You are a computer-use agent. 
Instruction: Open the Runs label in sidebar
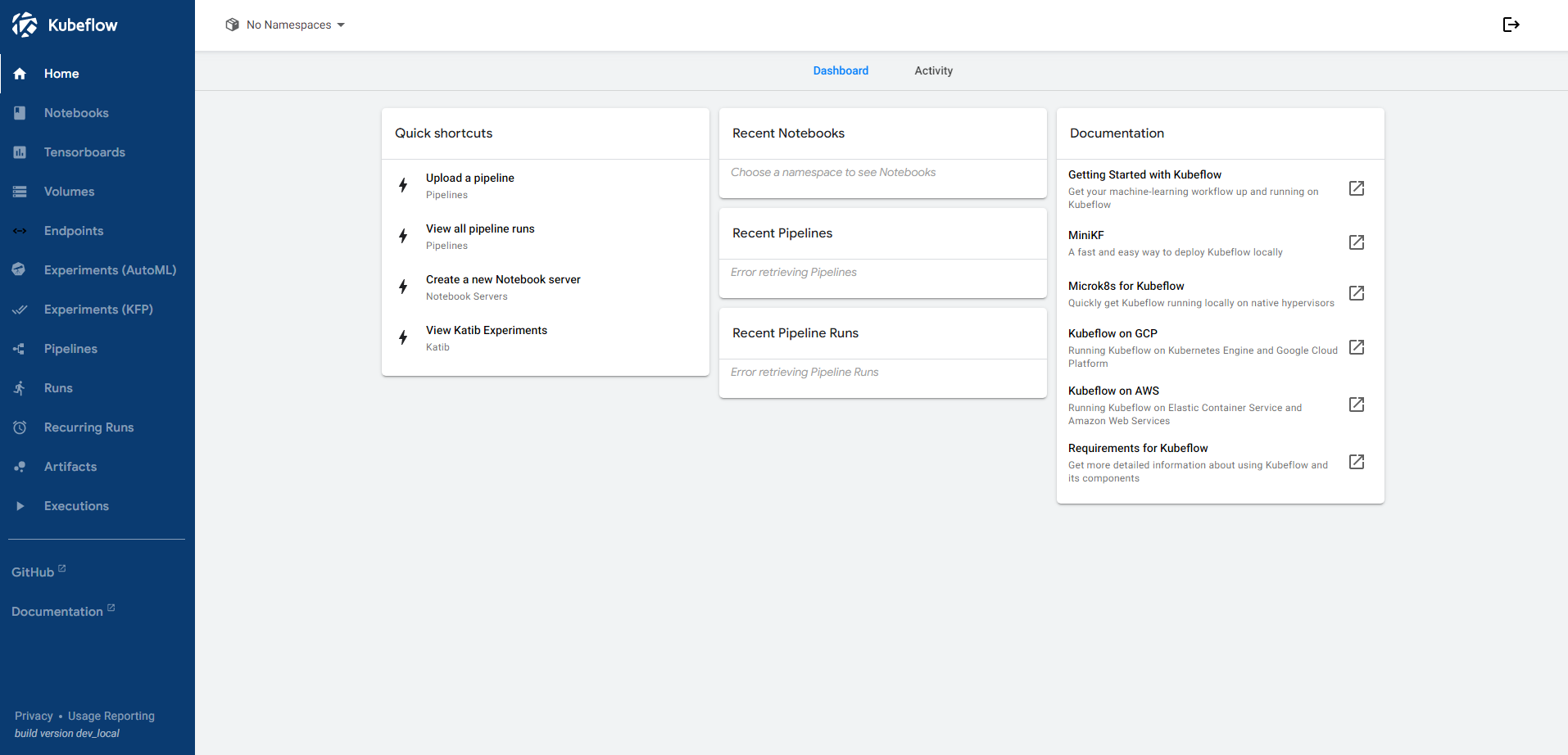pos(58,388)
